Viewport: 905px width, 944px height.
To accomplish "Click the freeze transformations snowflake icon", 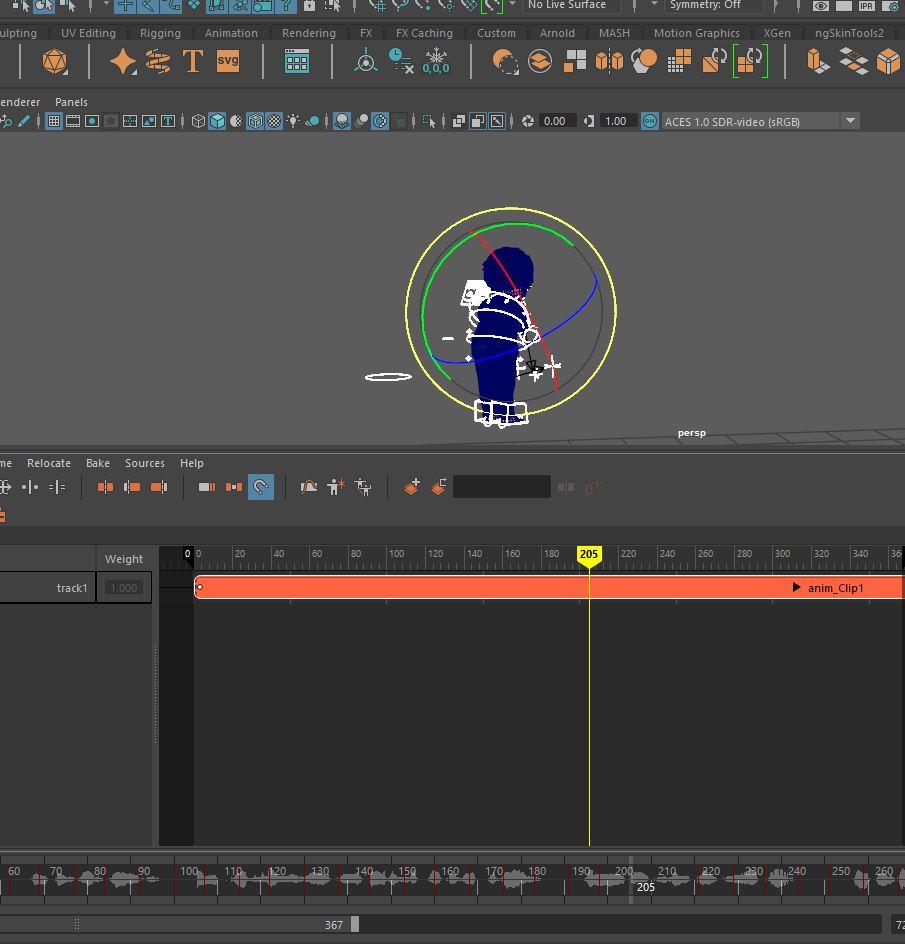I will (x=436, y=62).
